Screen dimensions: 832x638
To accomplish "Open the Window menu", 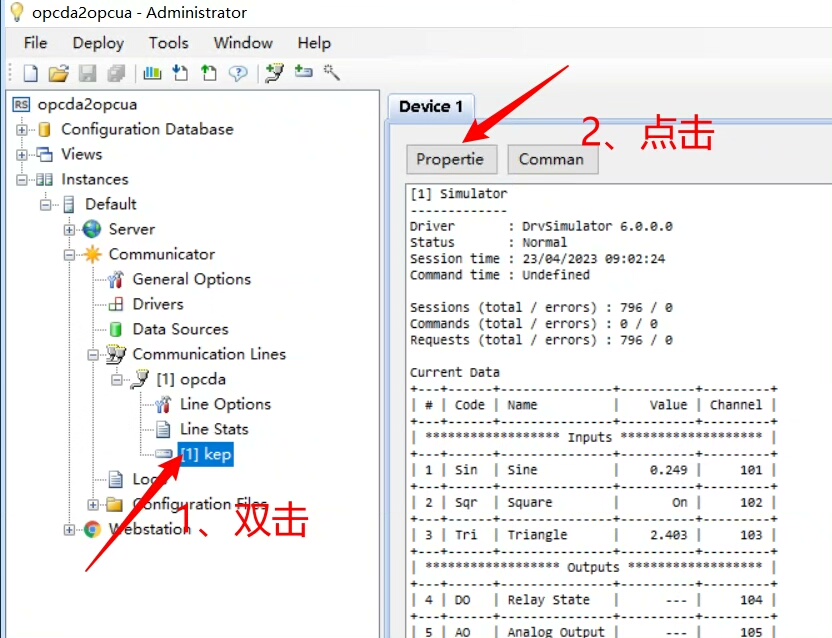I will tap(243, 43).
